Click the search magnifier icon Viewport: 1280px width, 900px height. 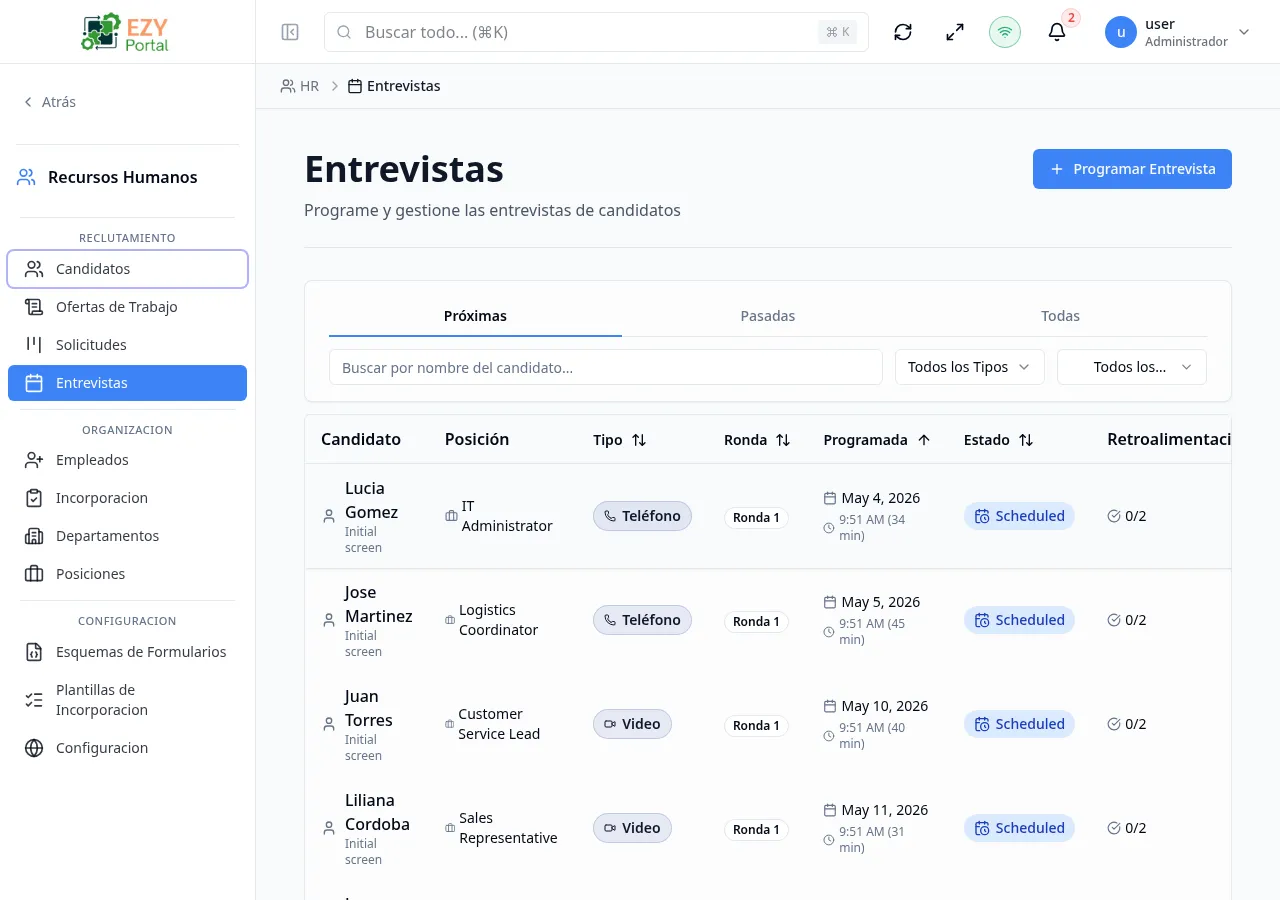[x=344, y=32]
